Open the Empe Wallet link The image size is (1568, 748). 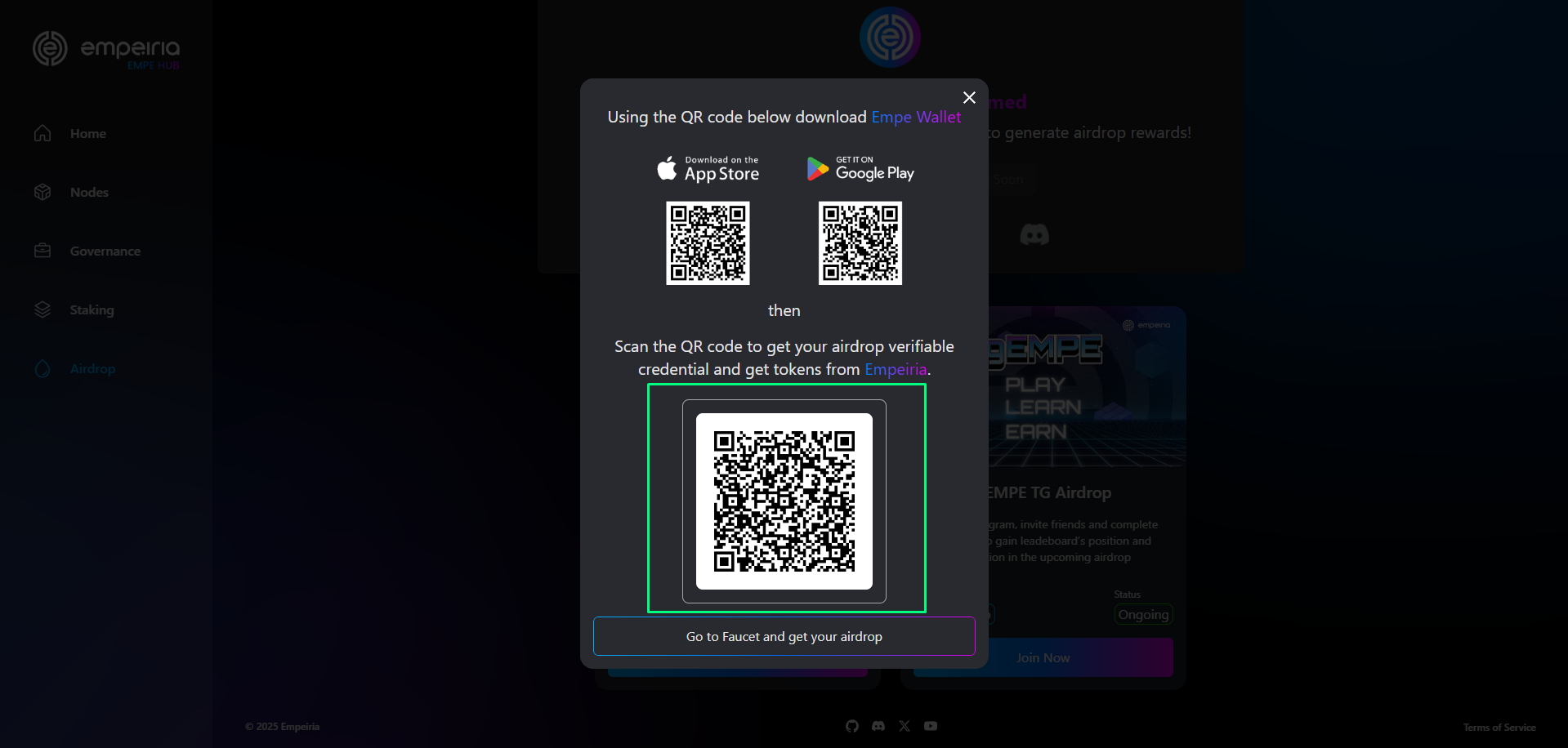[x=916, y=117]
